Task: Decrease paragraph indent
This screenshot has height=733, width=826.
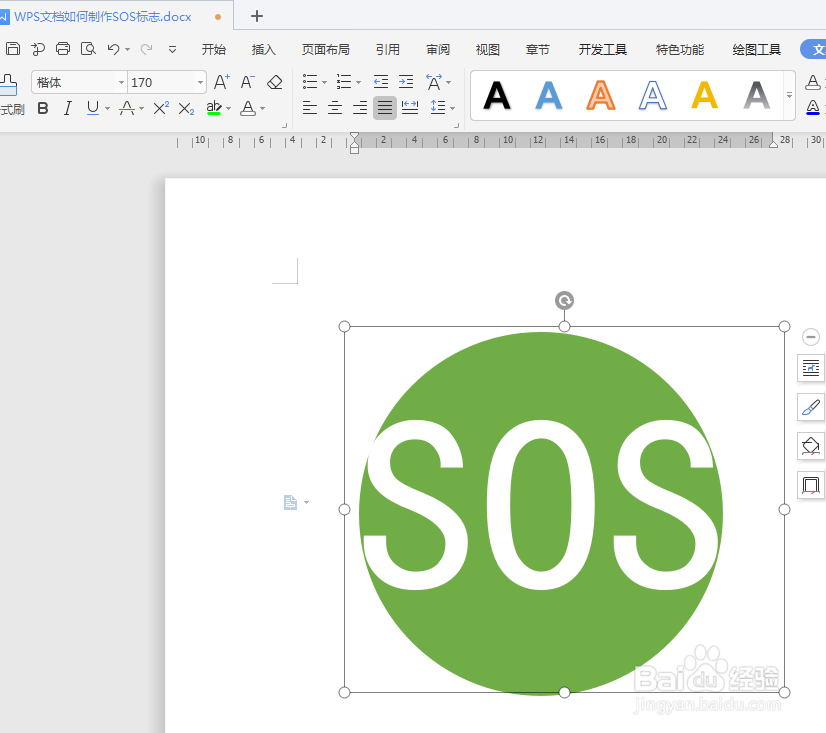Action: point(381,82)
